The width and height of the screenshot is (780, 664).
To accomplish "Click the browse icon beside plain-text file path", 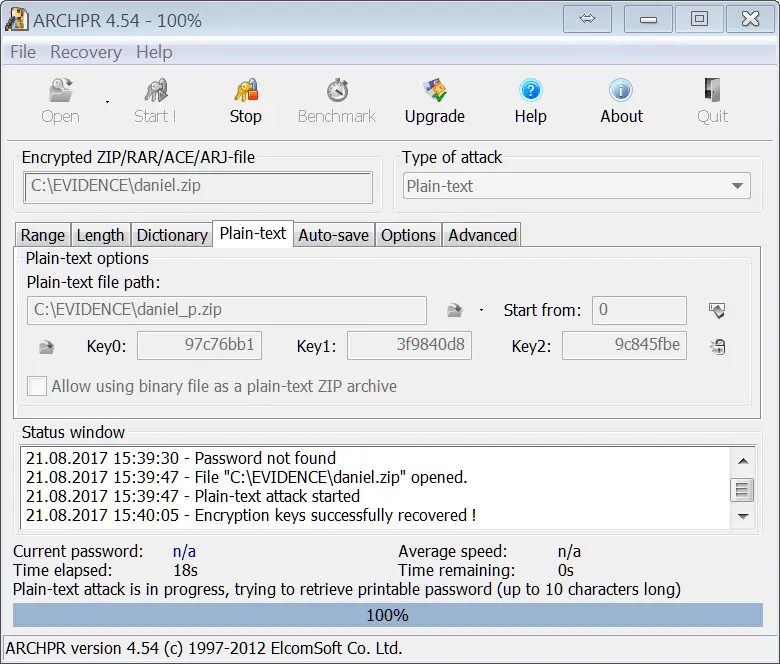I will pyautogui.click(x=455, y=310).
